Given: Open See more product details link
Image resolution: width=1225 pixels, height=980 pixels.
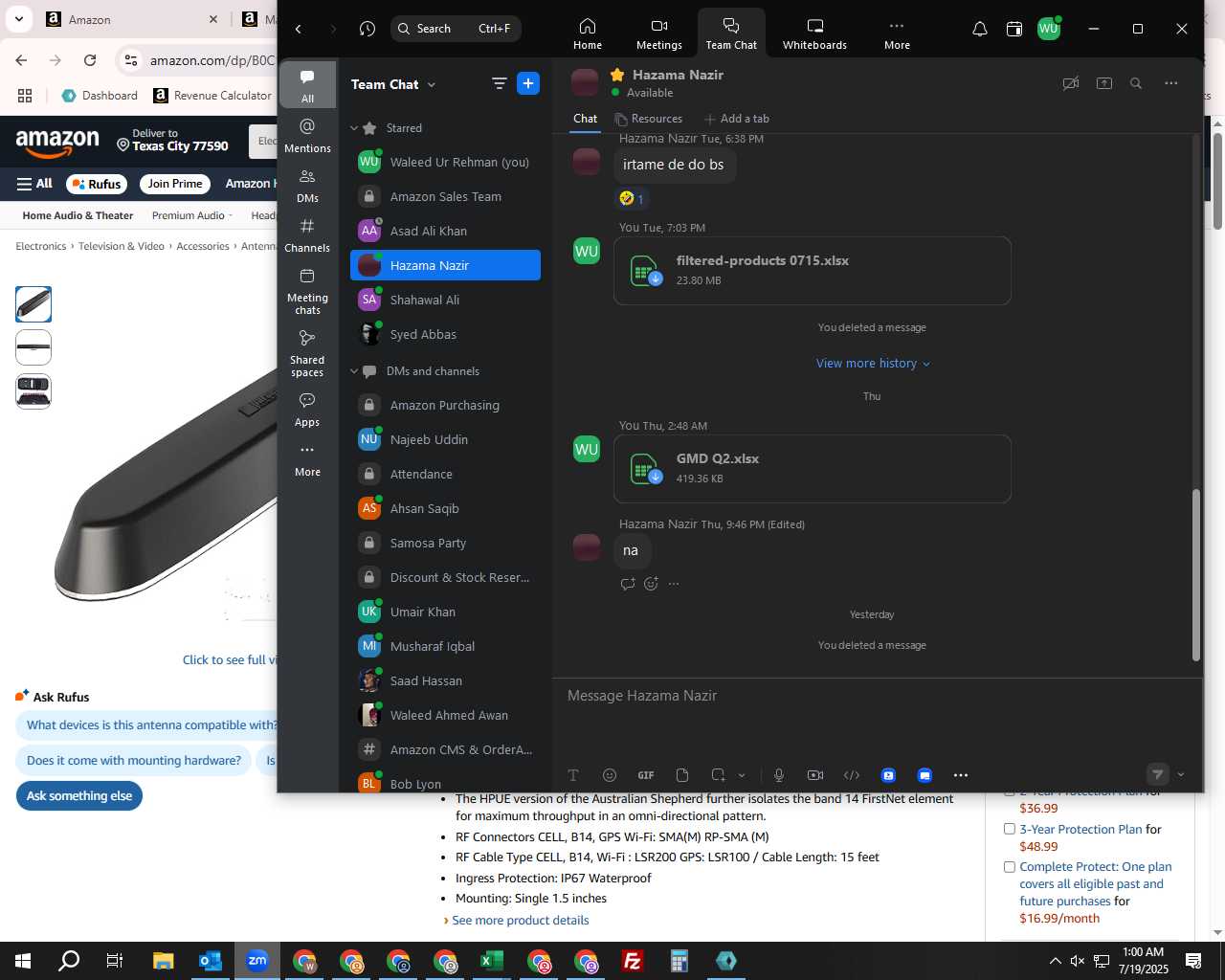Looking at the screenshot, I should tap(520, 920).
